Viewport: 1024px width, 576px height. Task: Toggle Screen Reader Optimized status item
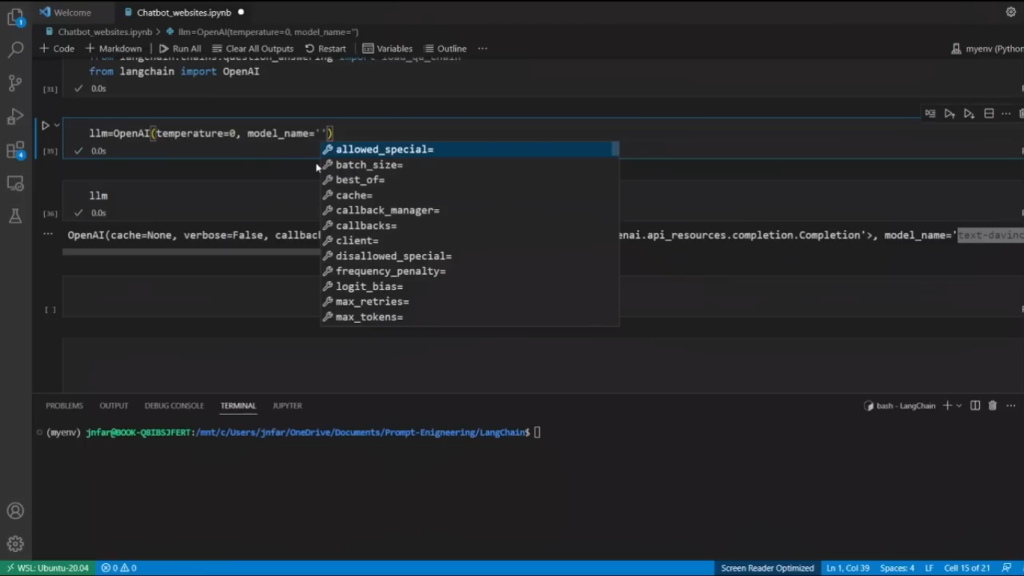(x=767, y=568)
